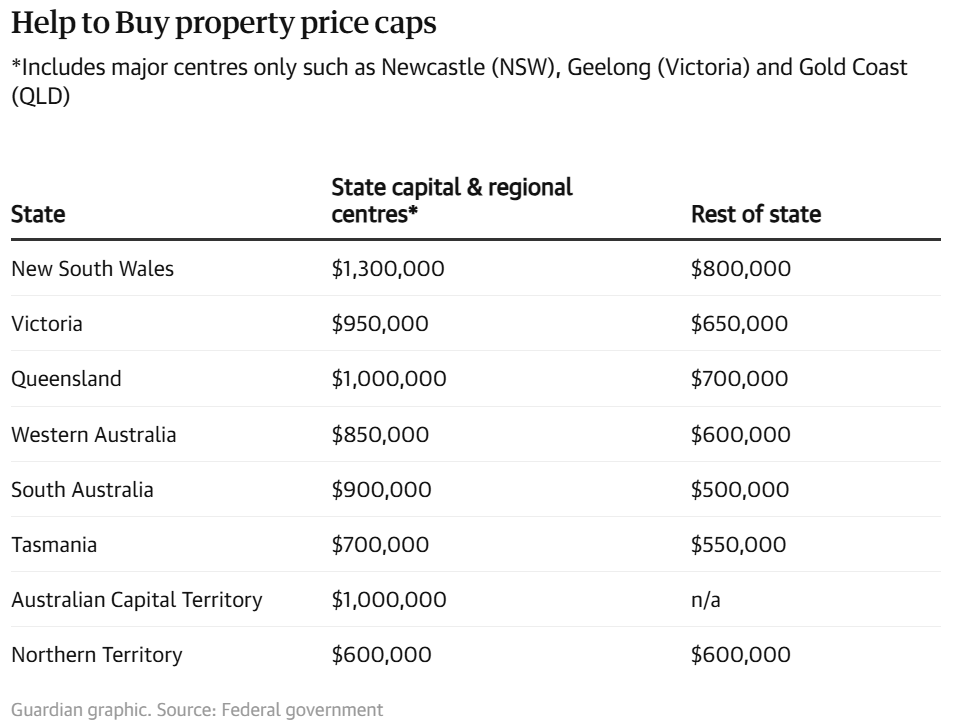Click the Victoria row label
The image size is (955, 726).
(47, 324)
